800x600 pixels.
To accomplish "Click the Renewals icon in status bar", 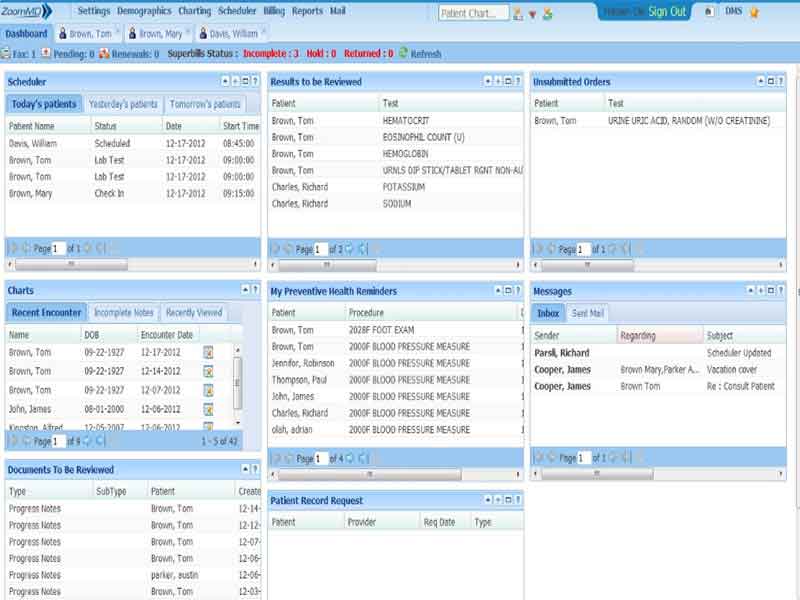I will pyautogui.click(x=104, y=53).
